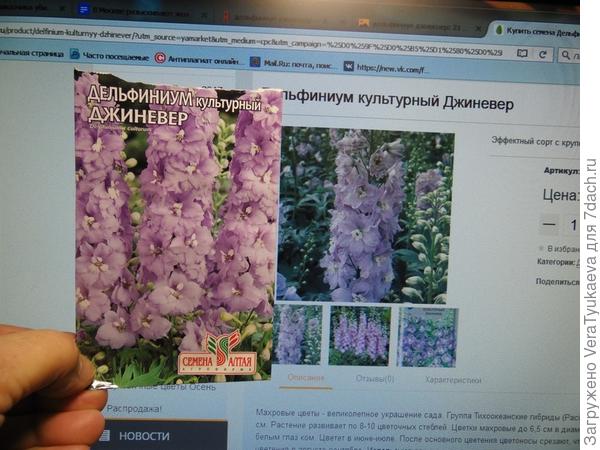Viewport: 600px width, 450px height.
Task: Close the tab left of 'Купить семена'
Action: pyautogui.click(x=478, y=28)
